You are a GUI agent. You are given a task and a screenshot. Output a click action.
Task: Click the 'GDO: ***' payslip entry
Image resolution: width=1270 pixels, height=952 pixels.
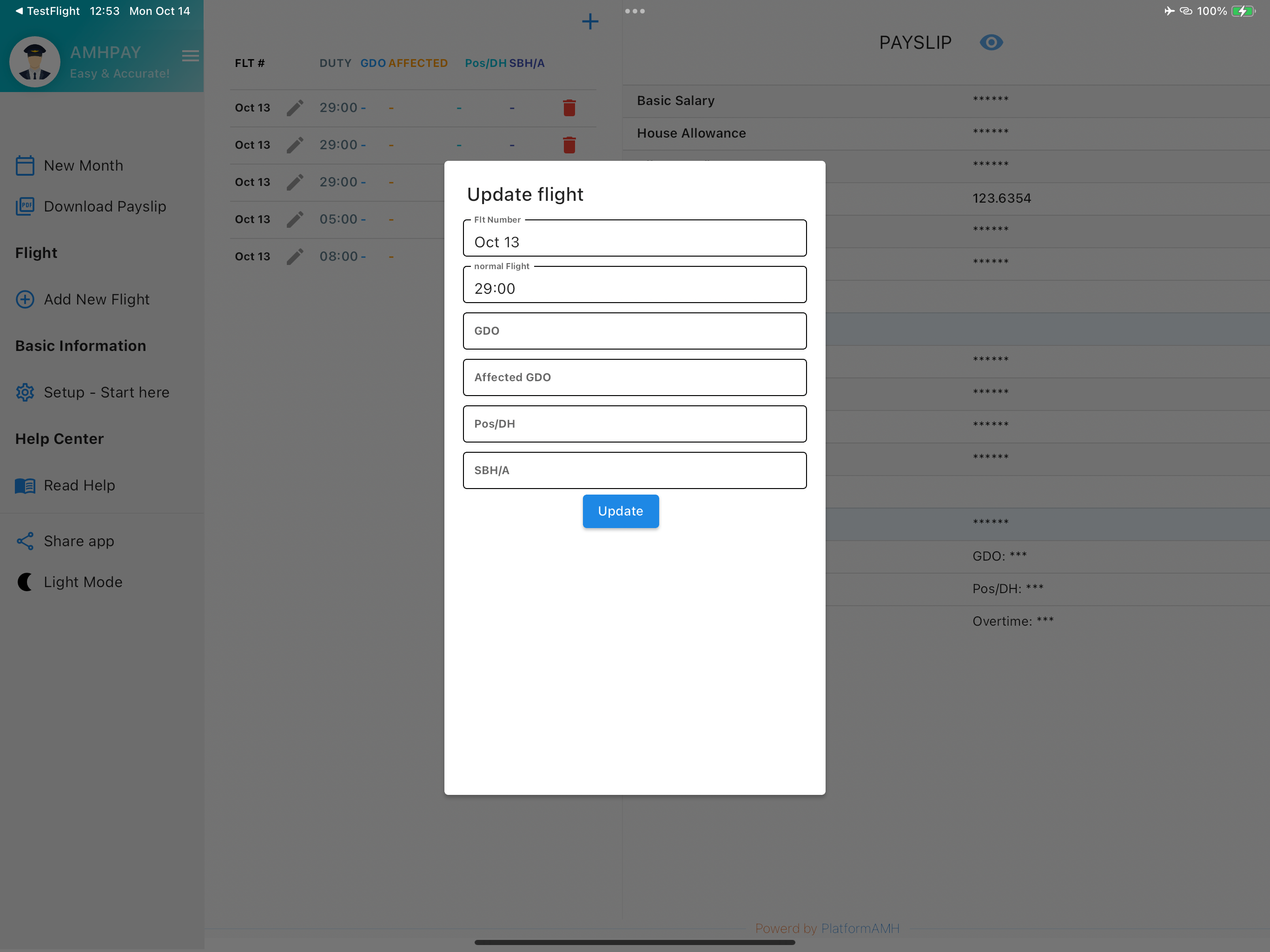(x=999, y=556)
